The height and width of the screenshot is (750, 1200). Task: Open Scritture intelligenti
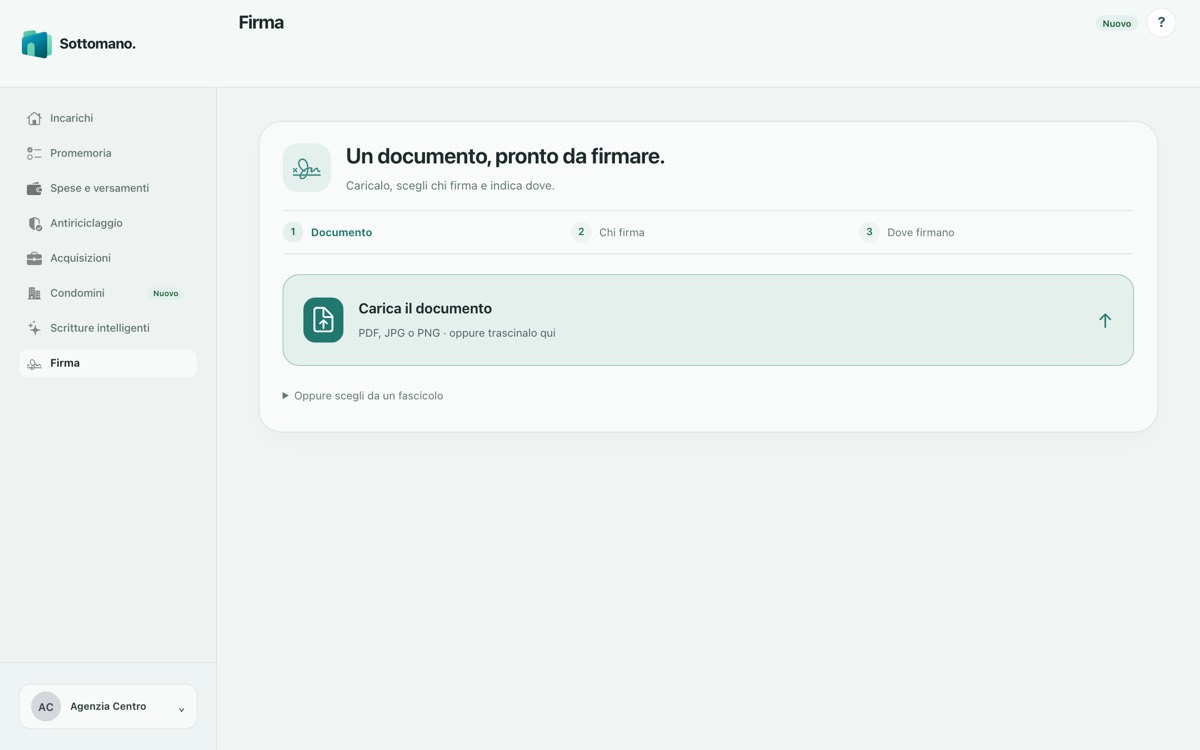[x=108, y=328]
